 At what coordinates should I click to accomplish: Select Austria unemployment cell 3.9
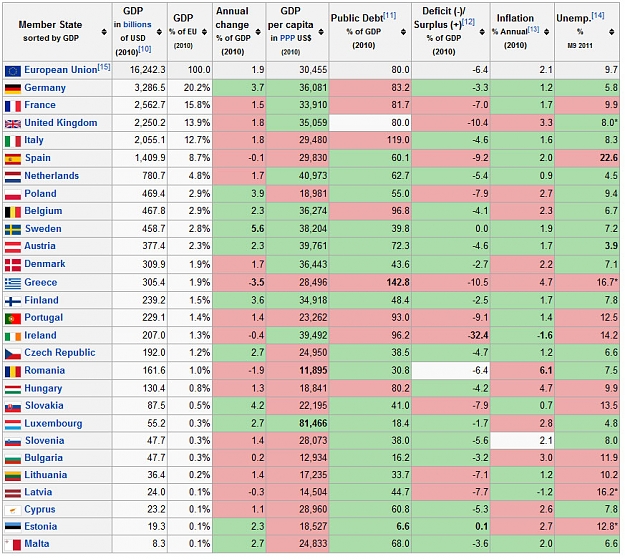(x=587, y=246)
